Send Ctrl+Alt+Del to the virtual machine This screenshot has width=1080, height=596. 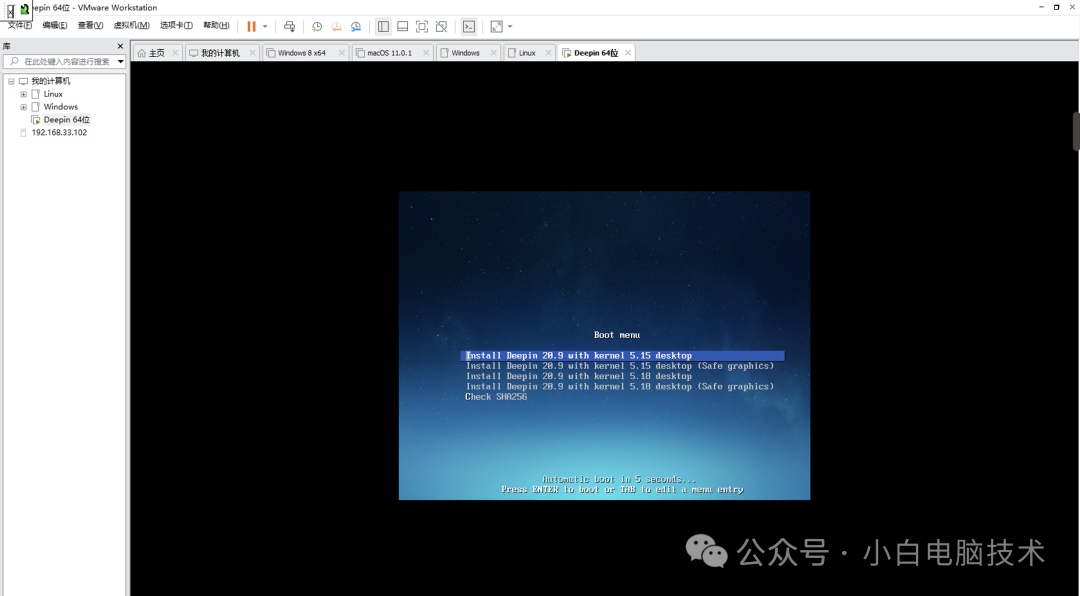(289, 26)
